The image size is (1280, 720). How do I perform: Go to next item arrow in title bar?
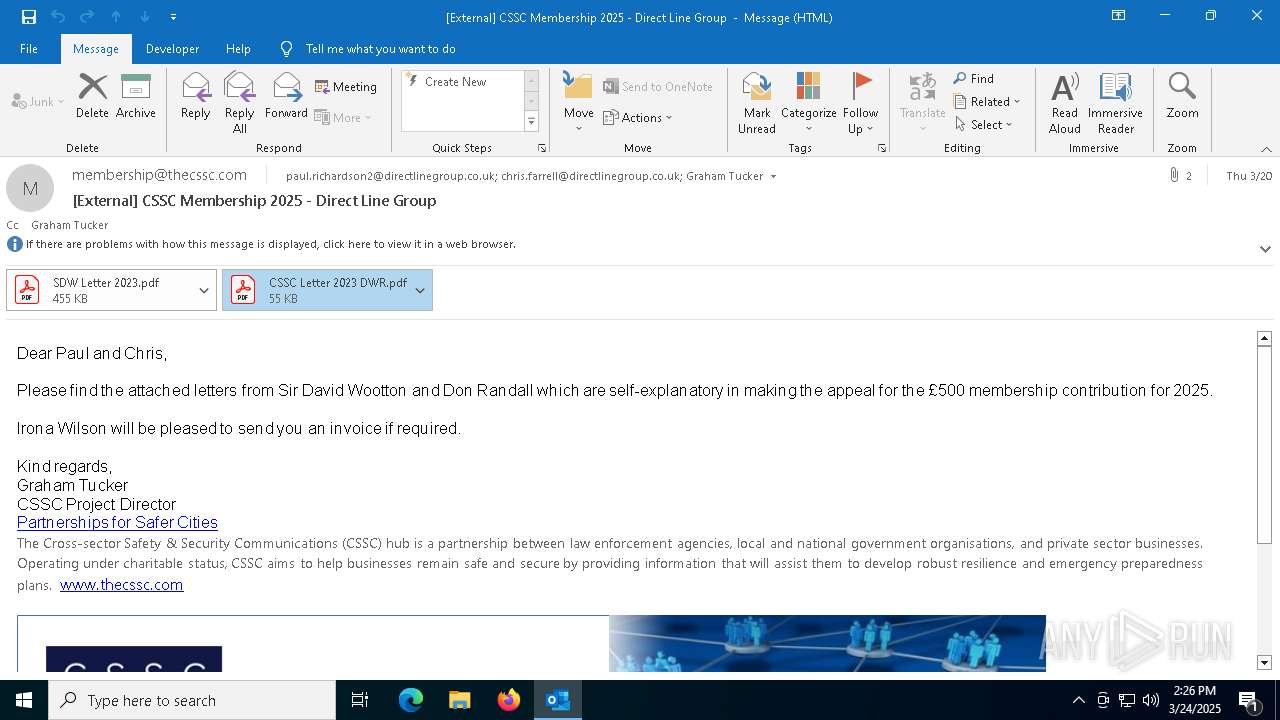click(x=145, y=17)
